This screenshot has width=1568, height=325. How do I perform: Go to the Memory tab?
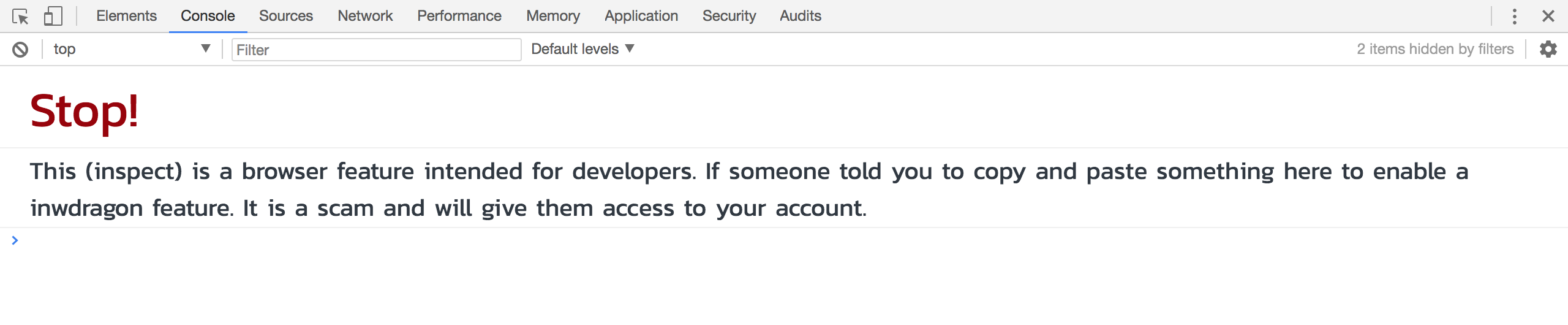tap(552, 16)
